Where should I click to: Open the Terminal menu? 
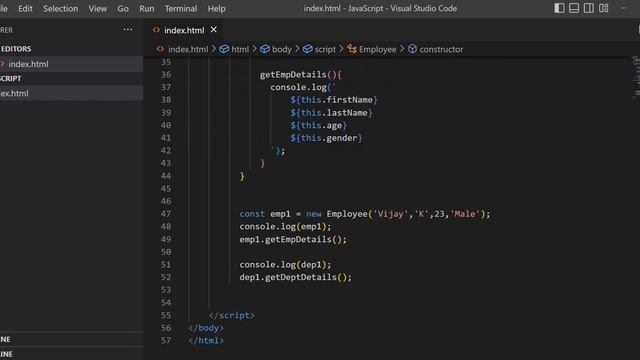[x=181, y=9]
